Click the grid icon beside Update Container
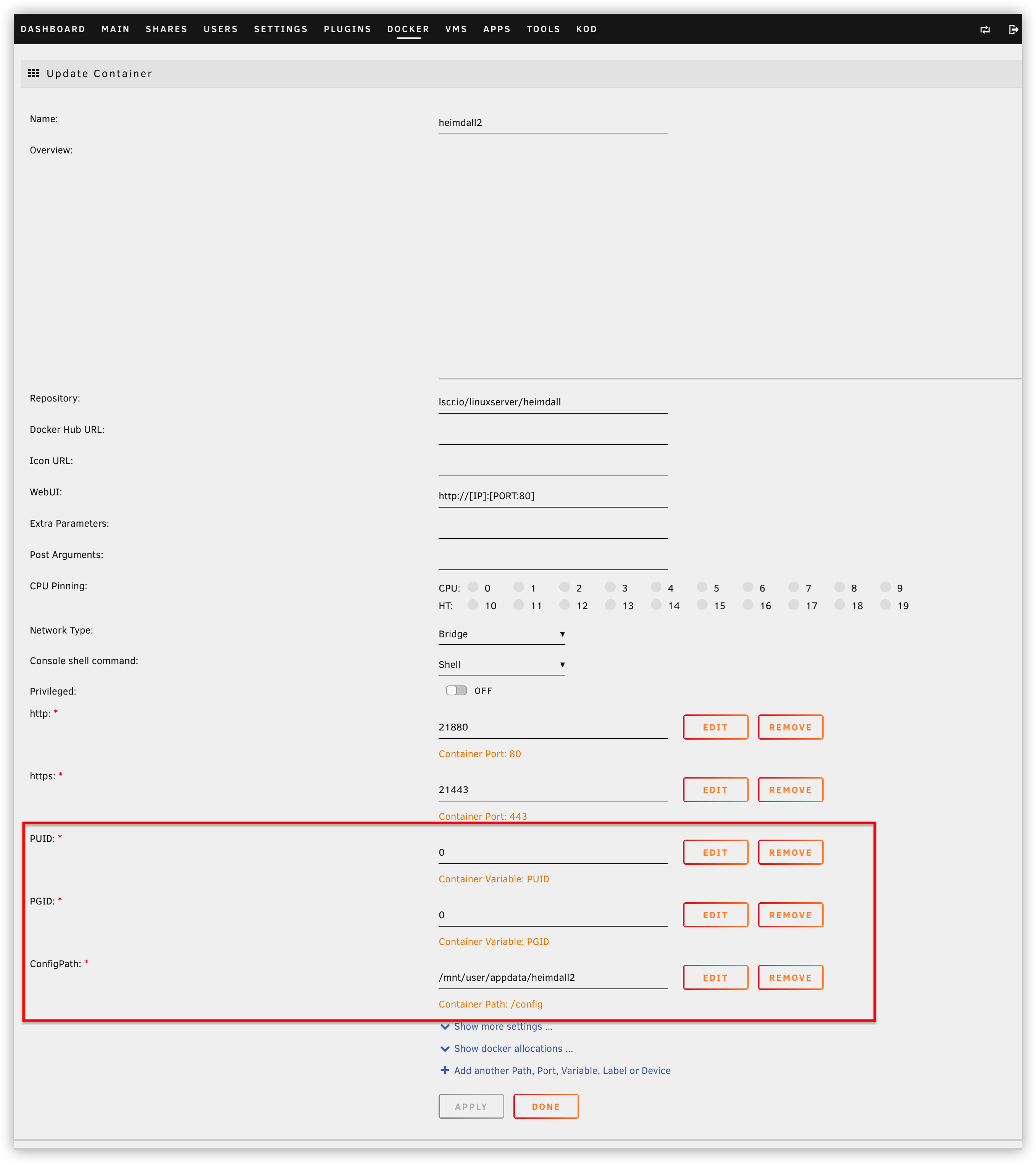This screenshot has width=1036, height=1164. (x=34, y=73)
